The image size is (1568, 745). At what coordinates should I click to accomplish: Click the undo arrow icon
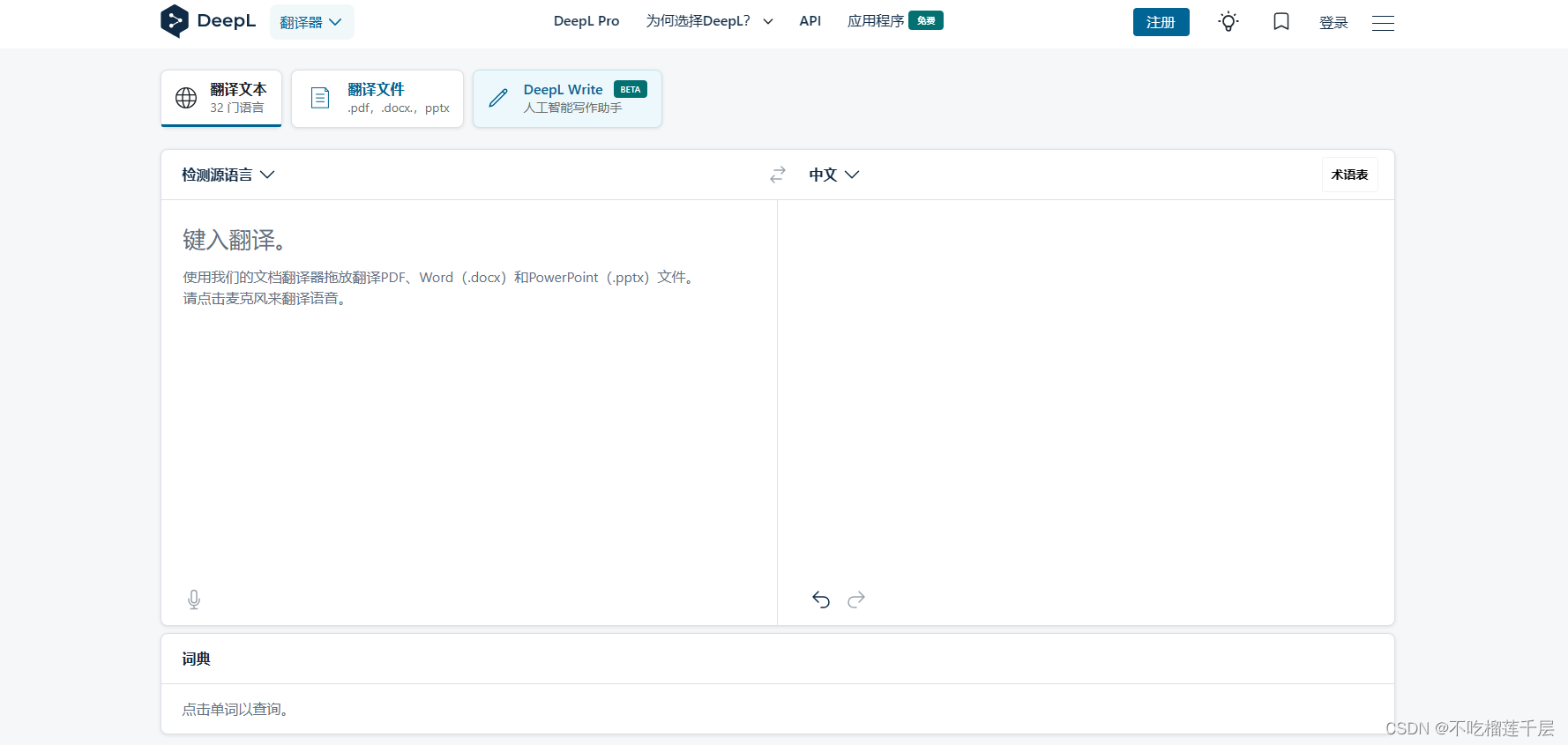coord(821,600)
